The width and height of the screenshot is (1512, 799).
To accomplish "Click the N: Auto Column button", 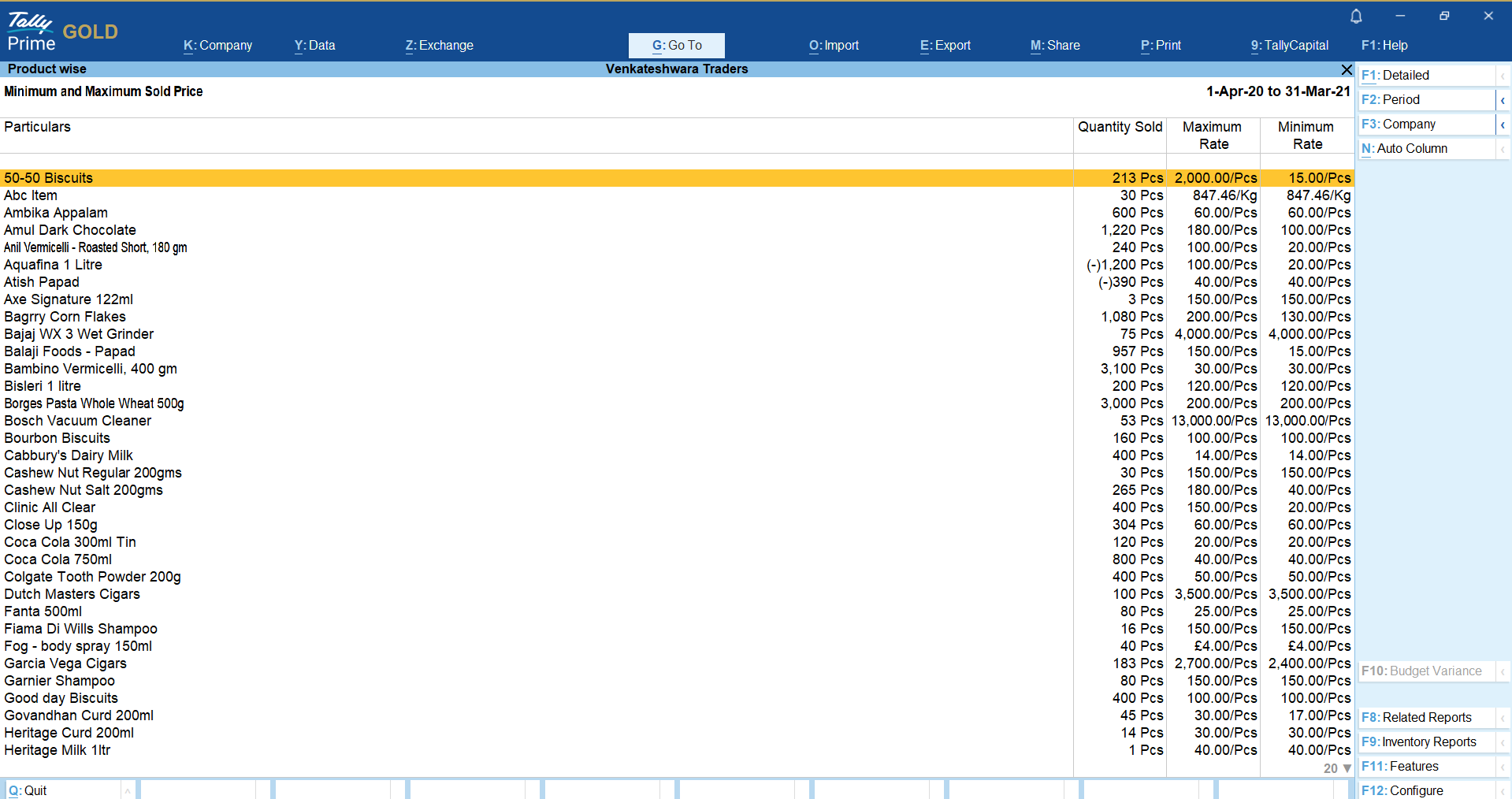I will coord(1426,149).
